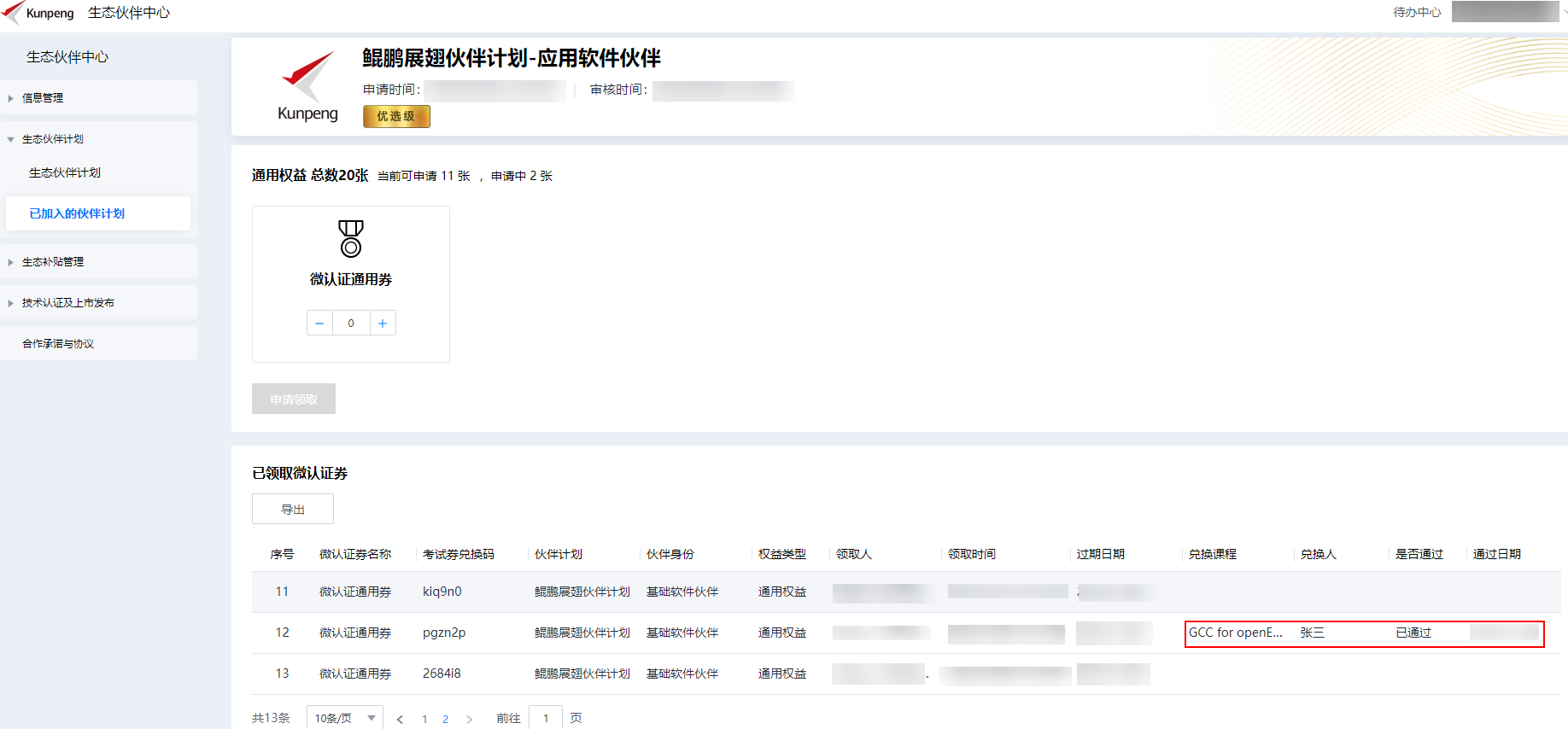
Task: Open 待办中心 in top header
Action: click(1417, 12)
